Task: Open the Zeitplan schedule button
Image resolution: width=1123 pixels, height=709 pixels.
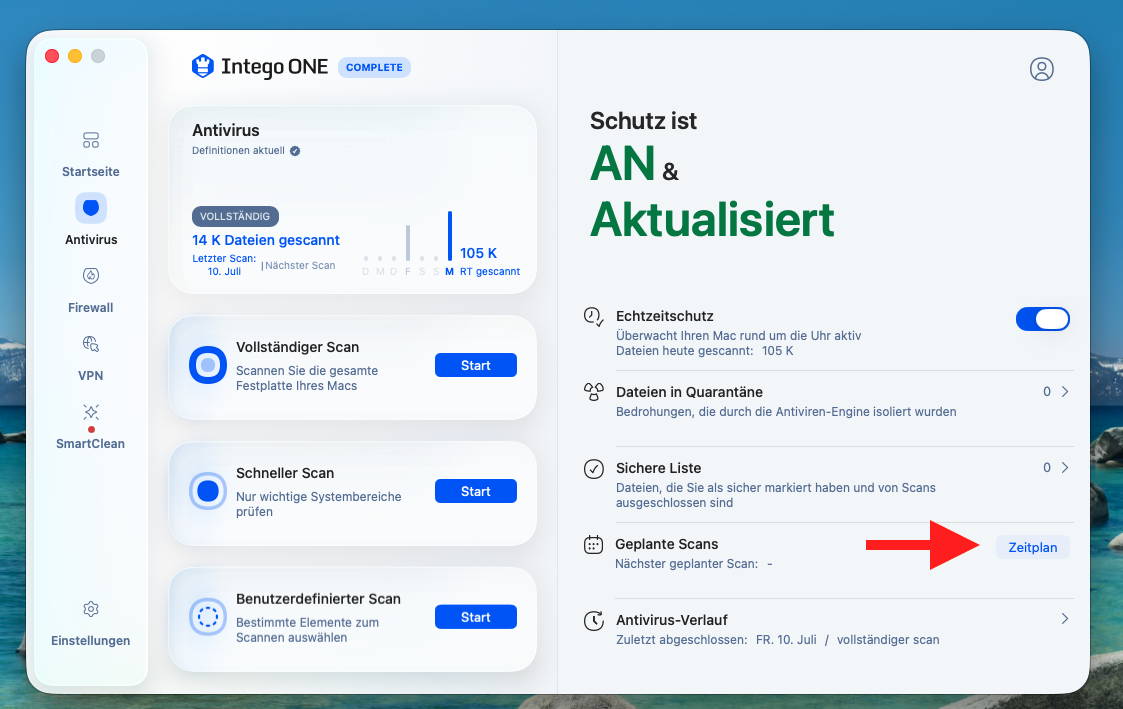Action: click(x=1033, y=548)
